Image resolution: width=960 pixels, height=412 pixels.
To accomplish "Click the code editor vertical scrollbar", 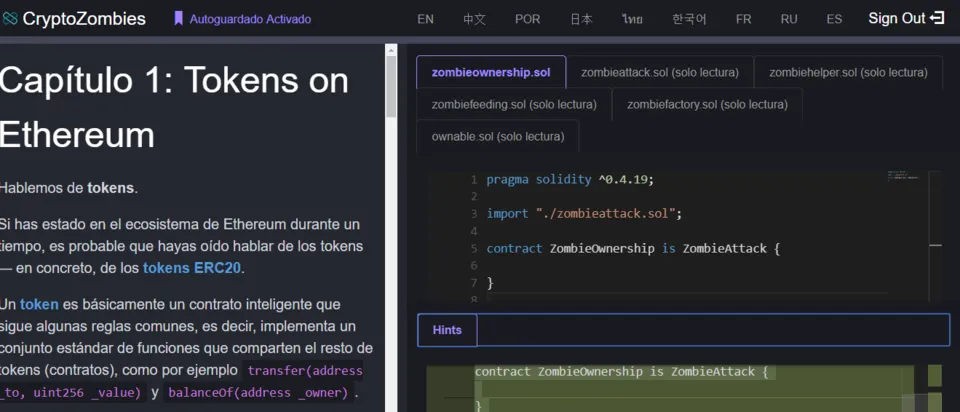I will click(x=935, y=236).
